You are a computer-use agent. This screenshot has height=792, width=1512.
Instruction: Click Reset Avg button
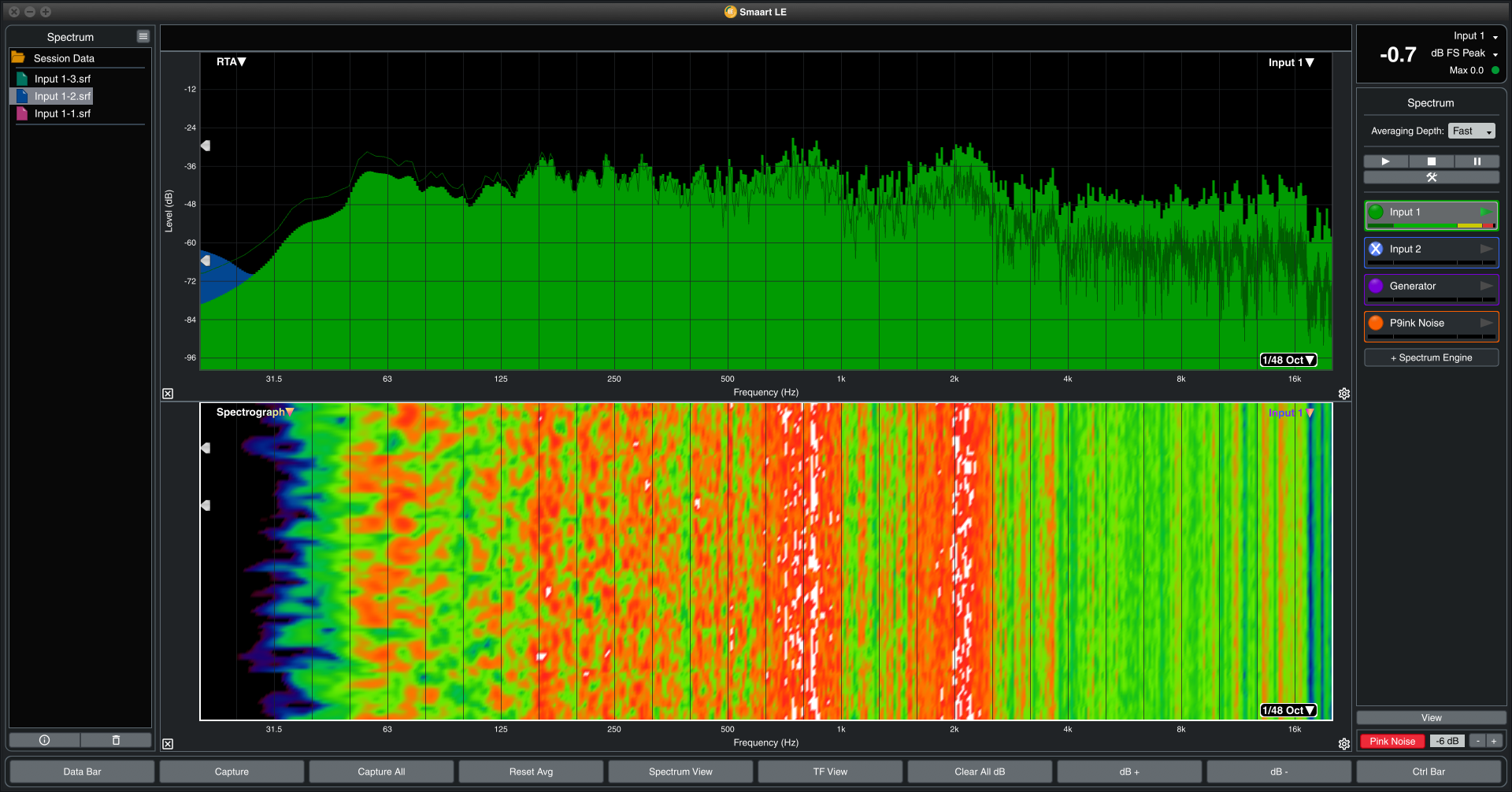531,772
